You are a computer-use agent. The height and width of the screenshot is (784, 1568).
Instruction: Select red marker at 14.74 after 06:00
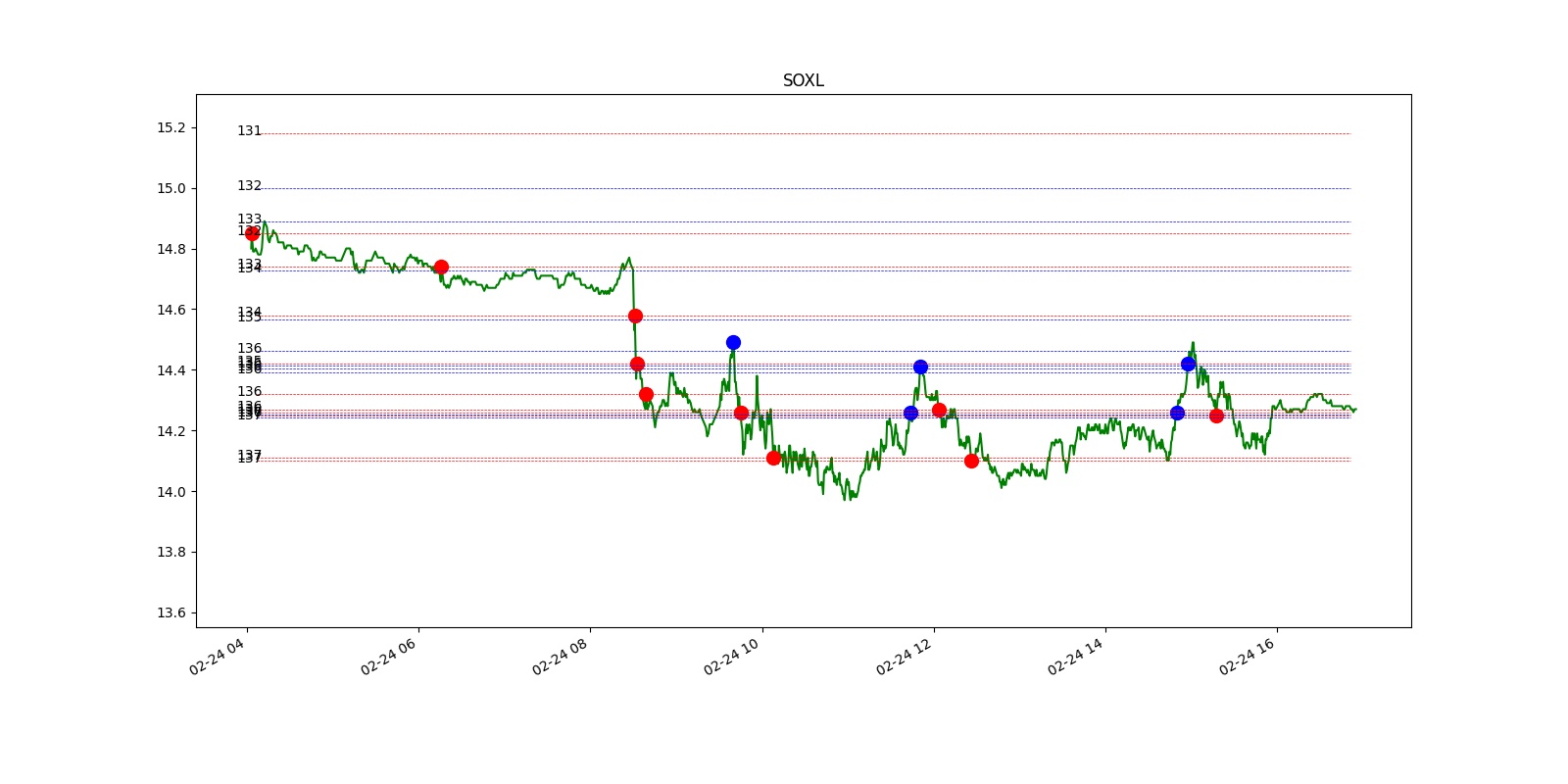click(441, 267)
